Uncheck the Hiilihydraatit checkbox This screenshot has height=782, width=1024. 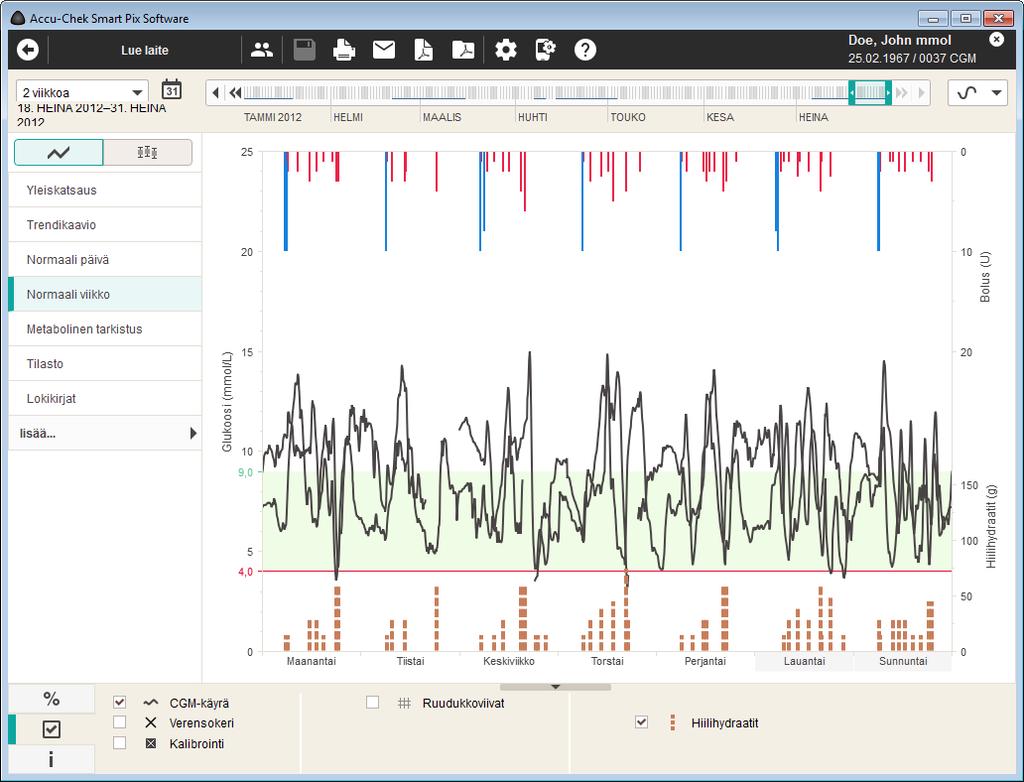[x=641, y=722]
